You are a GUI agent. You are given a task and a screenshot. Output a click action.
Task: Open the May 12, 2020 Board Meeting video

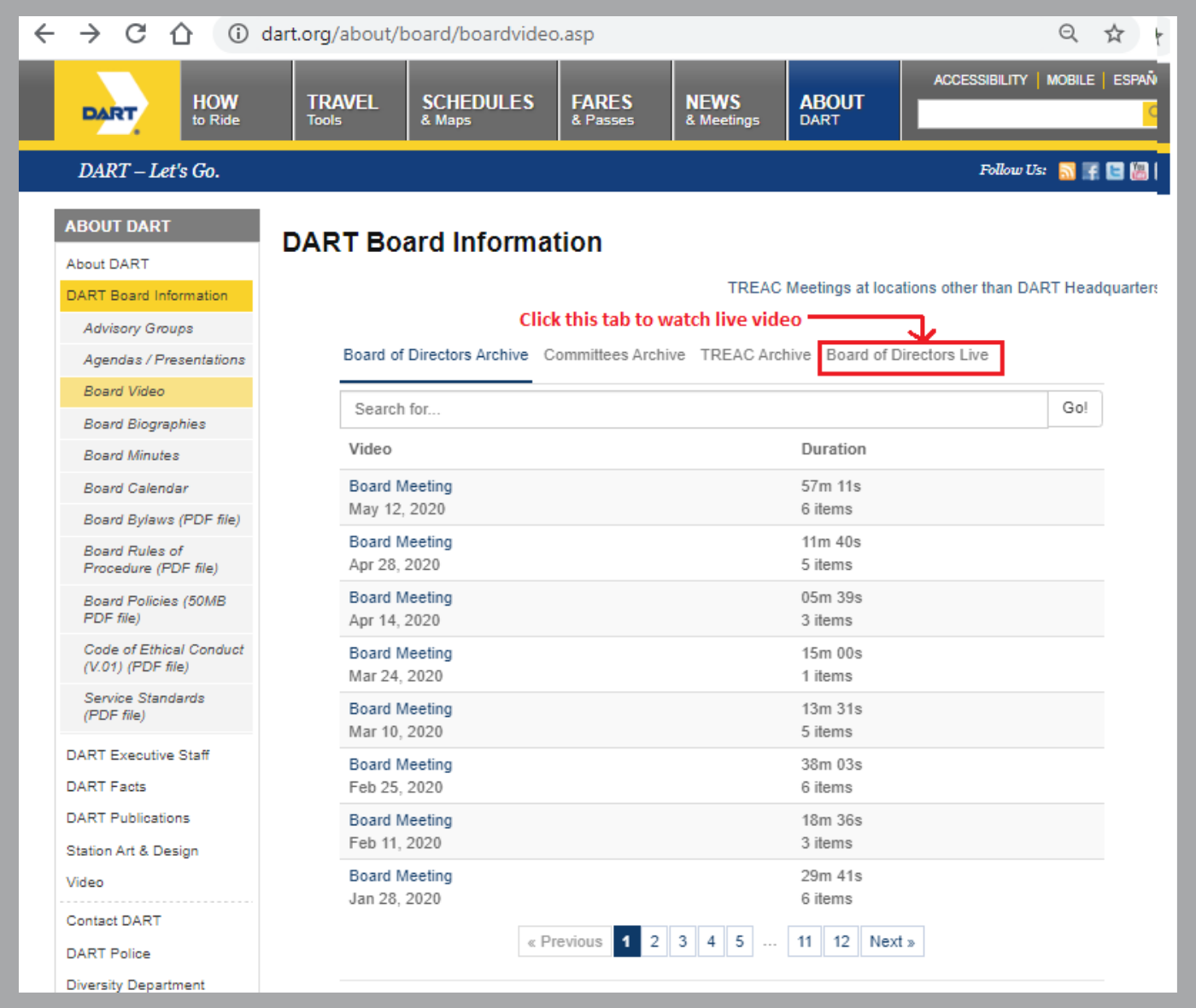(400, 485)
